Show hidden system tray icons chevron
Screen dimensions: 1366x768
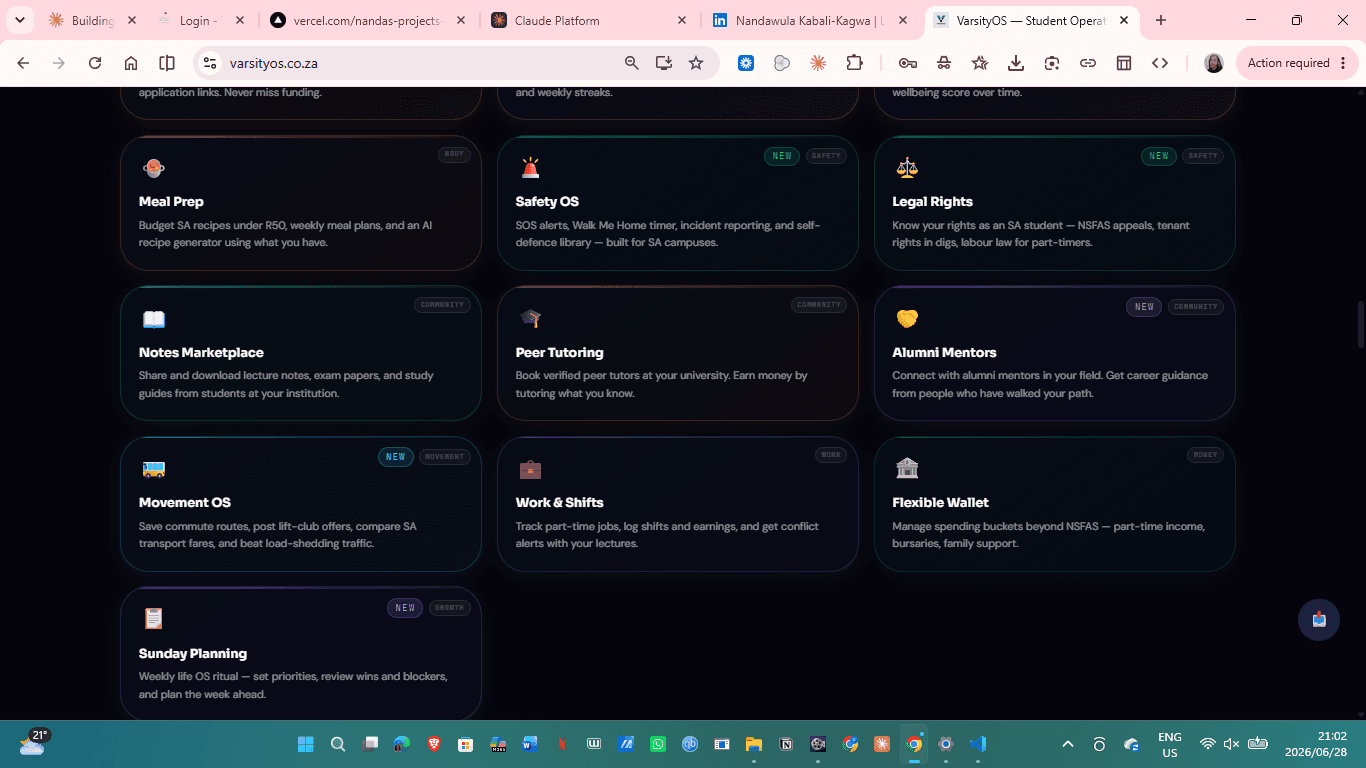(x=1068, y=744)
